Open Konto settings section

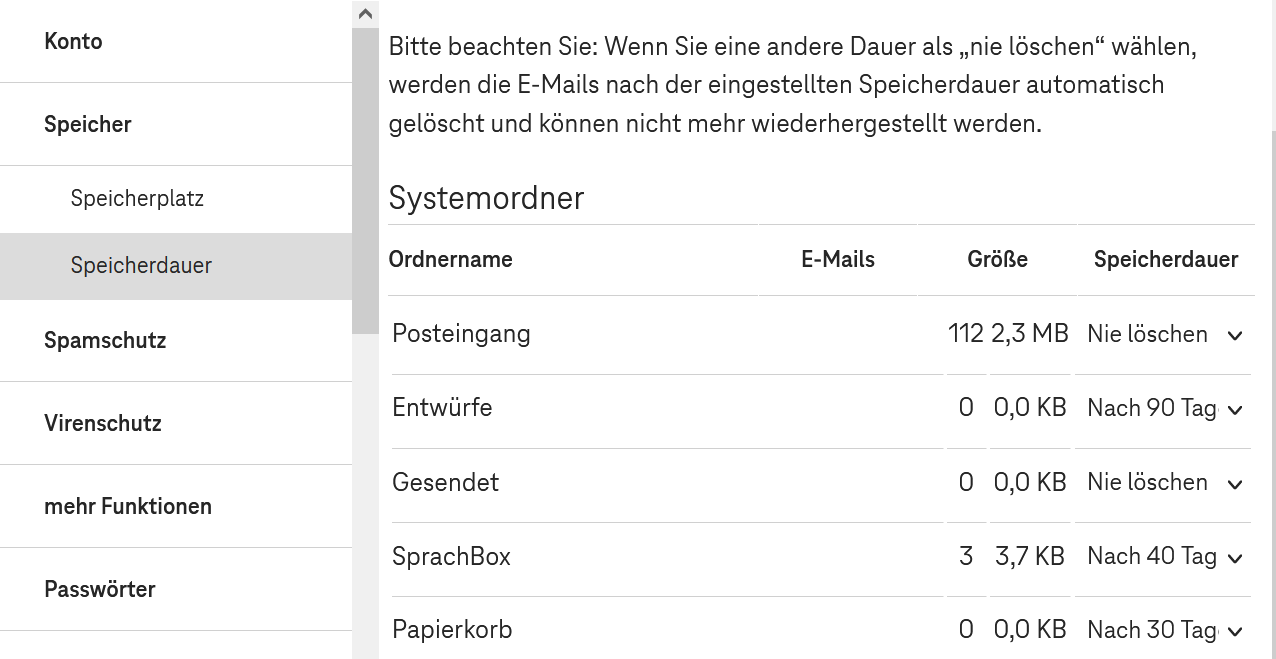(74, 42)
